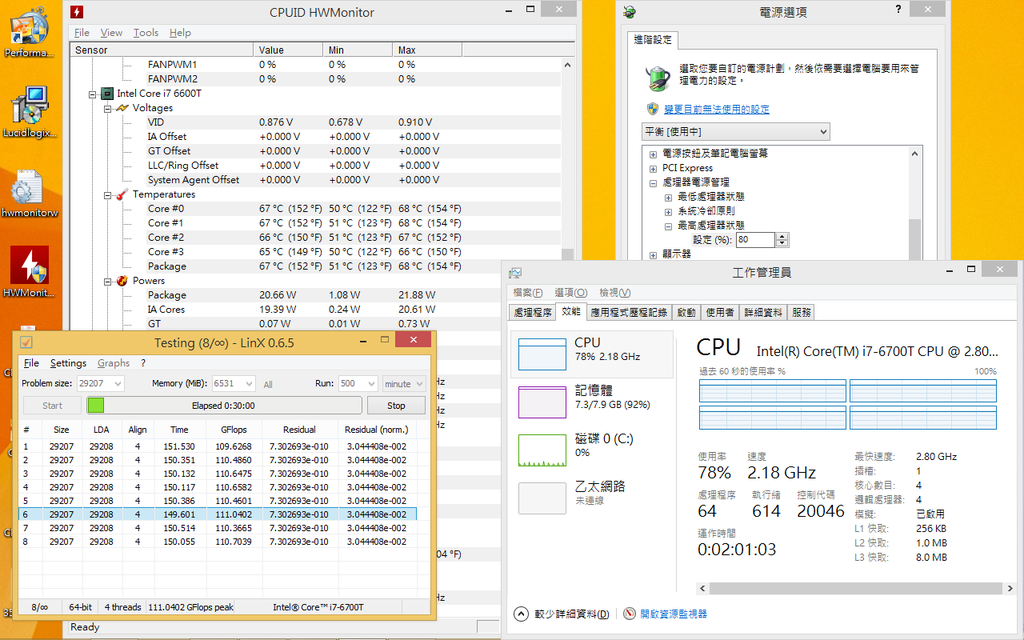
Task: Click the Temperatures thermometer icon in HWMonitor
Action: click(122, 195)
